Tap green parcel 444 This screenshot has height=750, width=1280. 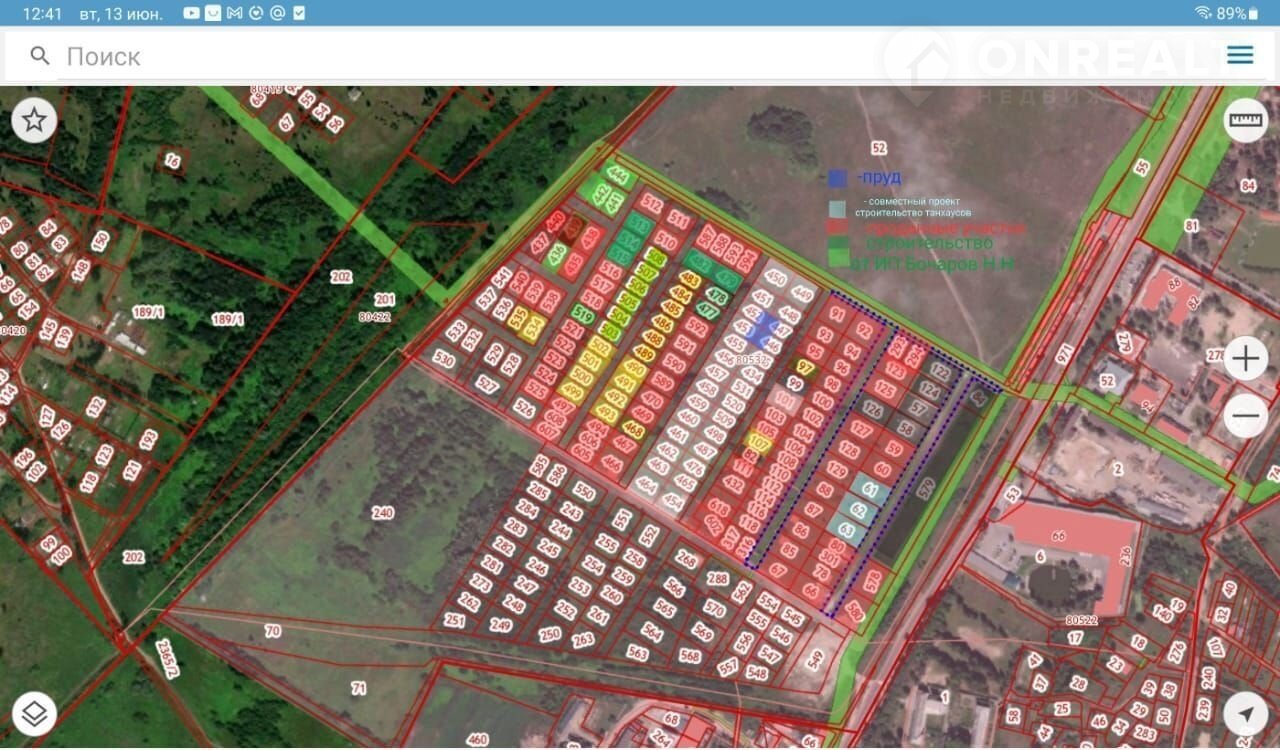coord(618,177)
